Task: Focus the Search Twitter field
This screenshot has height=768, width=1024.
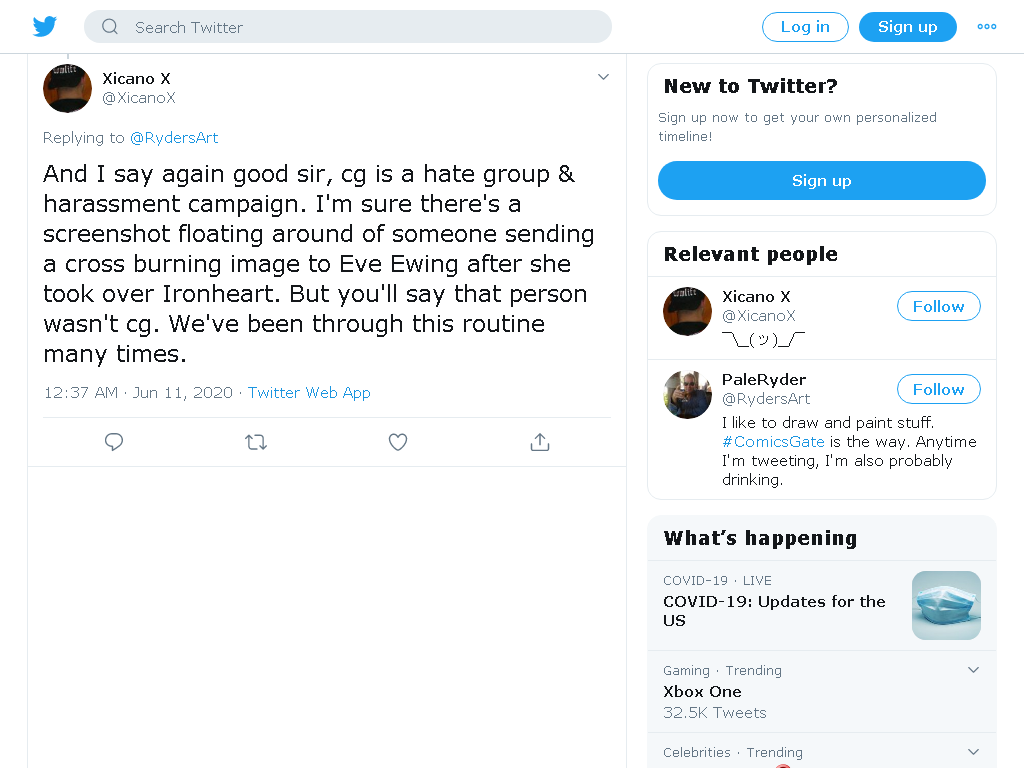Action: point(347,27)
